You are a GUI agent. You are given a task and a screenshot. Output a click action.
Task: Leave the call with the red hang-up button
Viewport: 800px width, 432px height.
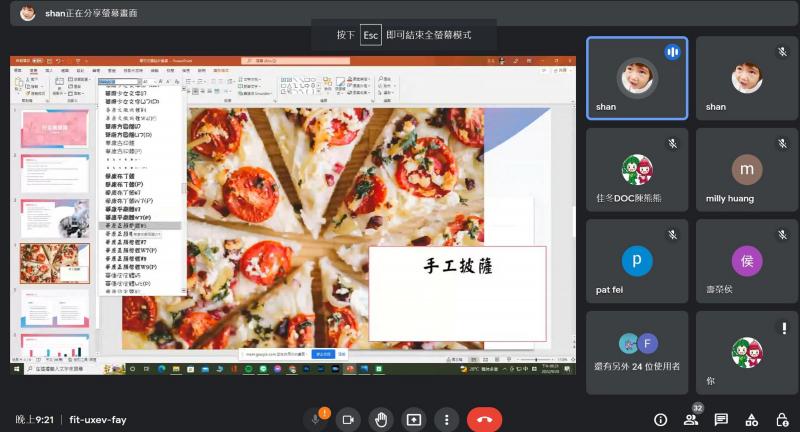point(485,419)
